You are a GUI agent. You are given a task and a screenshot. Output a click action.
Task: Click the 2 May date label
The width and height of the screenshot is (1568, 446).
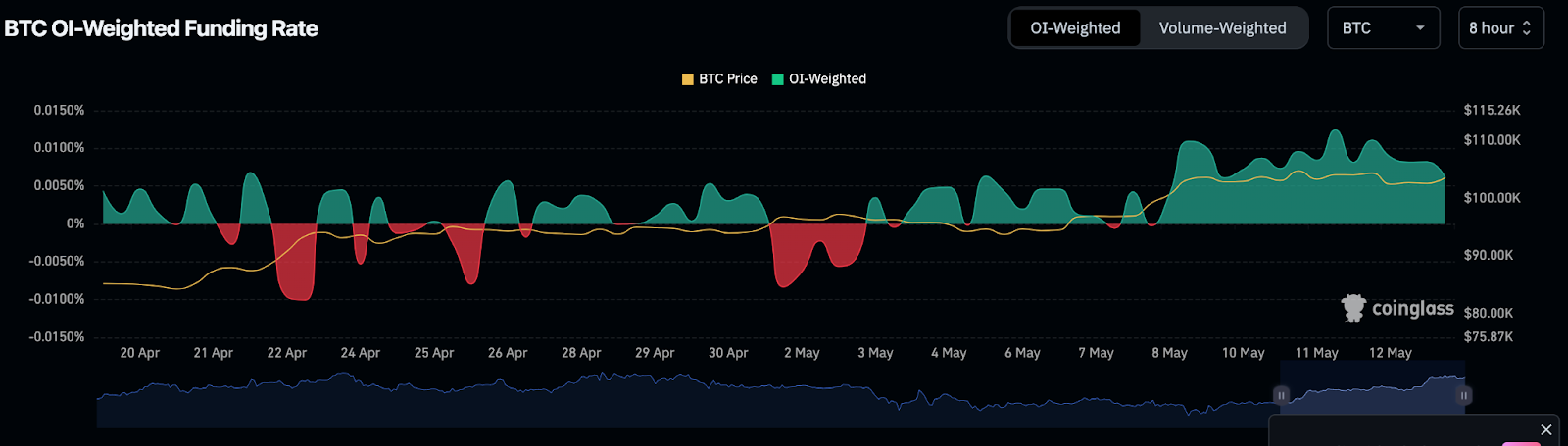(802, 353)
